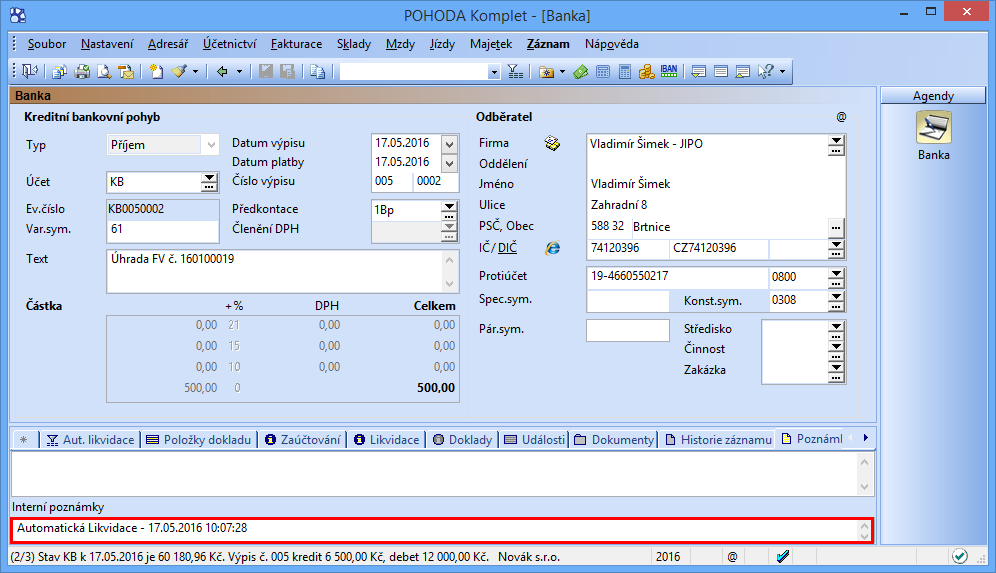Screen dimensions: 996x573
Task: Open the Datum platby date dropdown
Action: tap(449, 163)
